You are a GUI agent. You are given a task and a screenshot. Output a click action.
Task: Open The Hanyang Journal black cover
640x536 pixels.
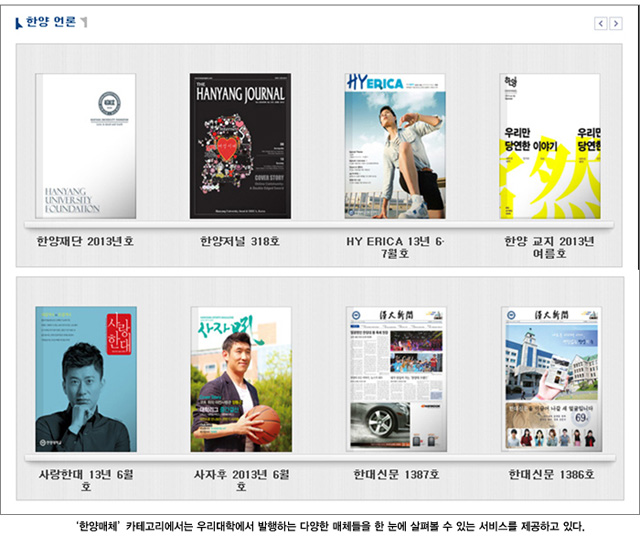(x=240, y=146)
